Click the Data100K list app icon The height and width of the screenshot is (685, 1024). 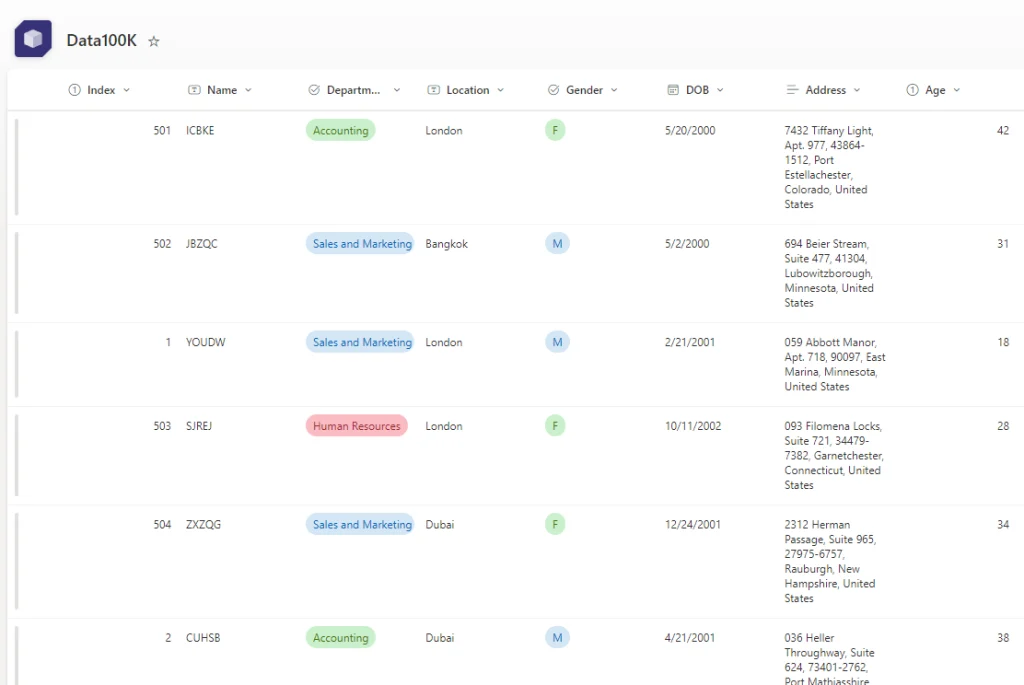pos(33,39)
